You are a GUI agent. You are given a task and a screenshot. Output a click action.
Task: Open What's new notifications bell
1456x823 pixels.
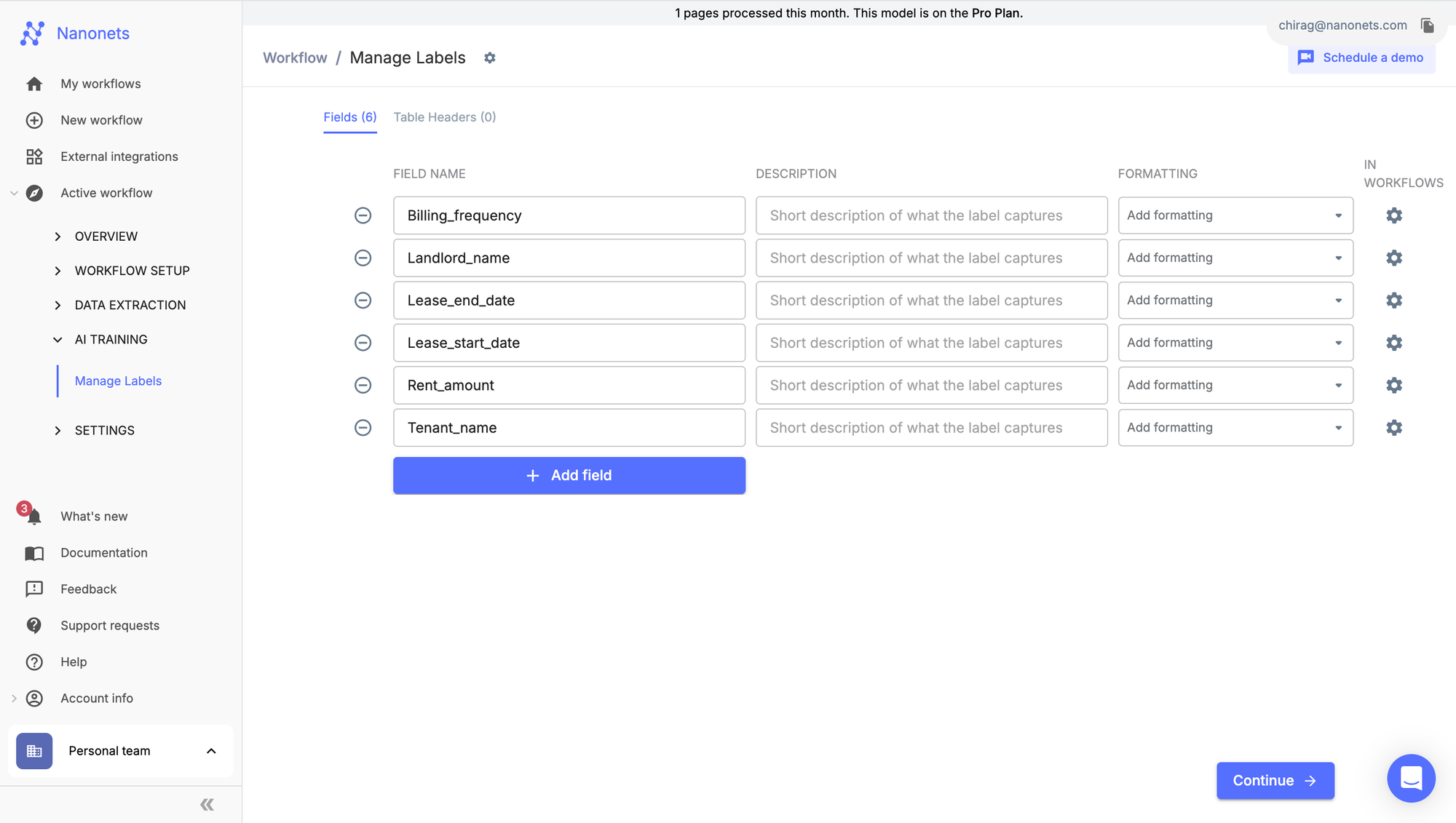33,517
